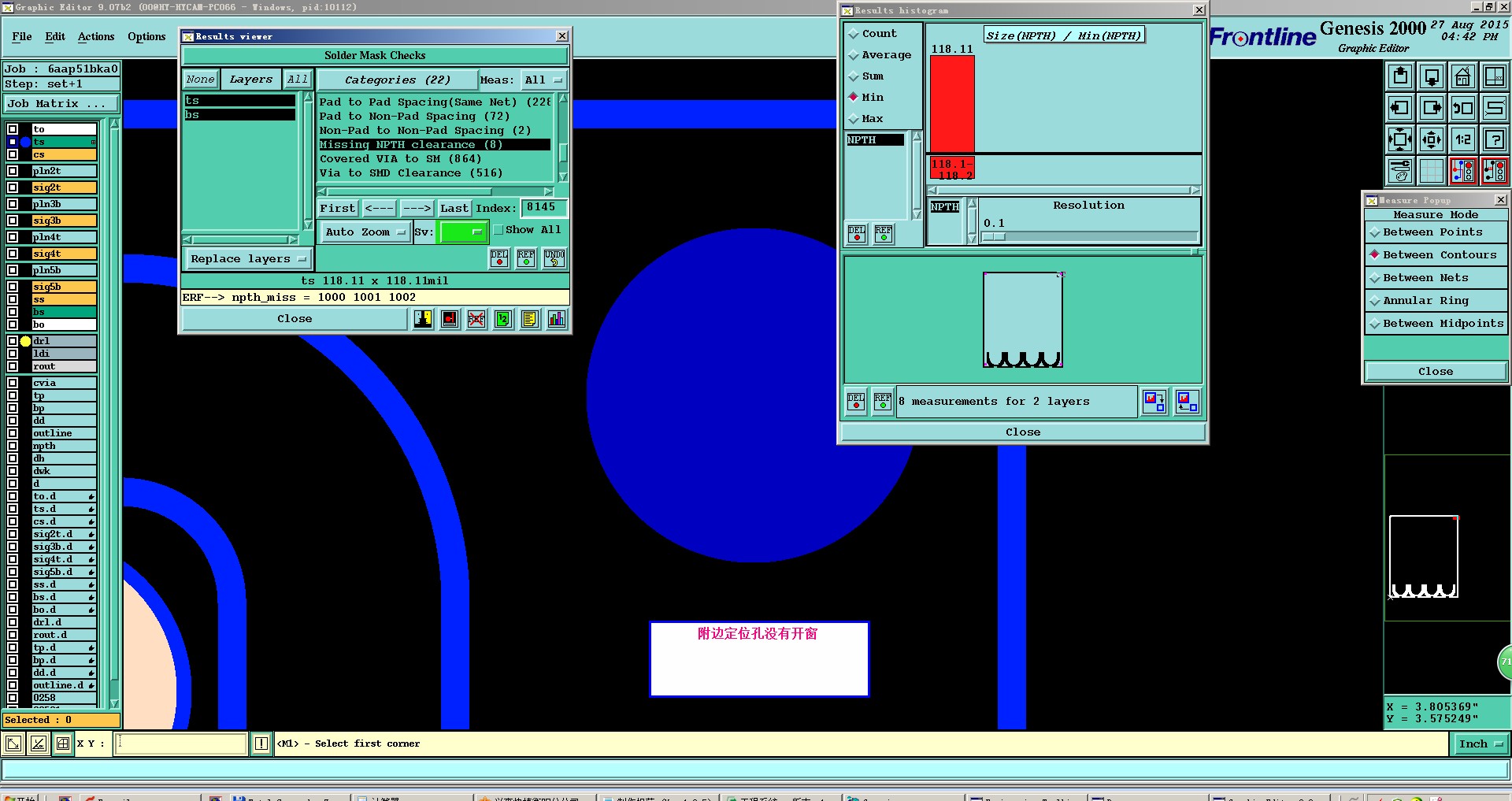This screenshot has width=1512, height=801.
Task: Open the Replace layers dropdown
Action: click(x=247, y=259)
